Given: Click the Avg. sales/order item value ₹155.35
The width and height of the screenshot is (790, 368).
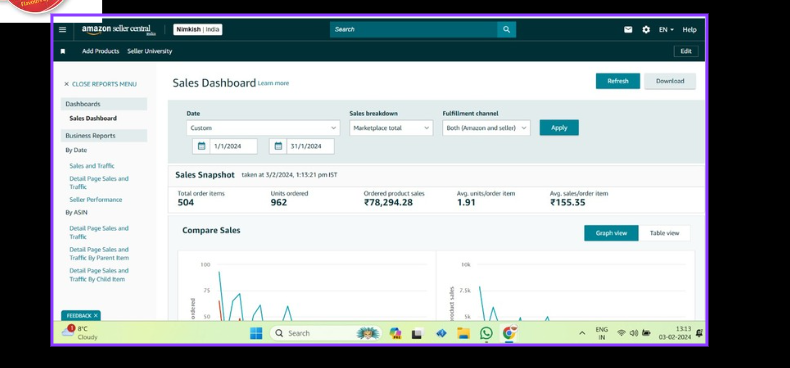Looking at the screenshot, I should tap(567, 203).
